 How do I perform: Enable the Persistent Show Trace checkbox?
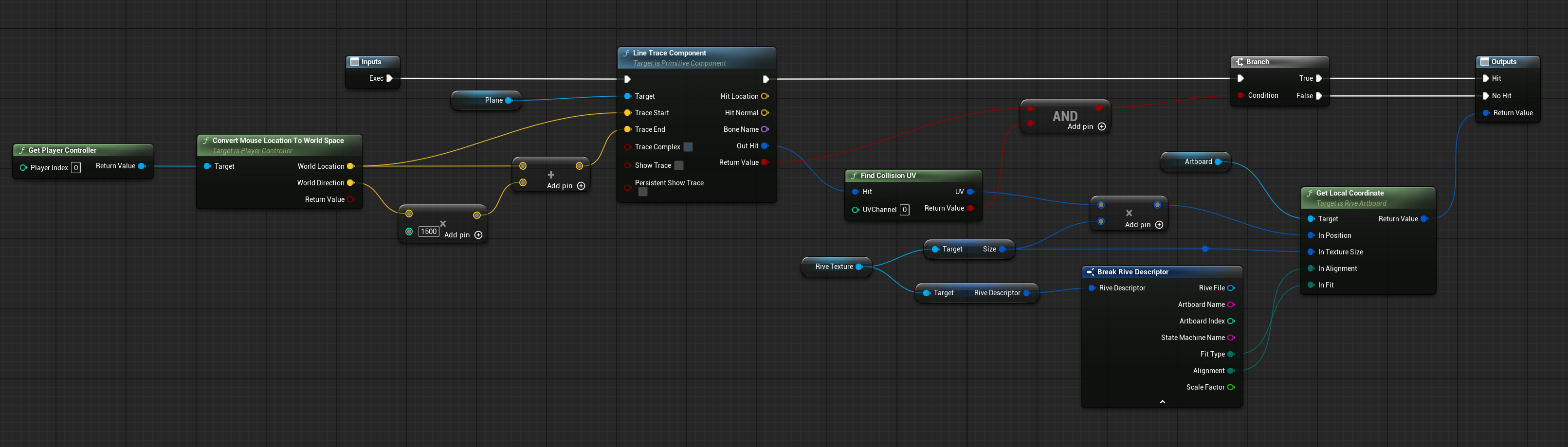[x=643, y=191]
